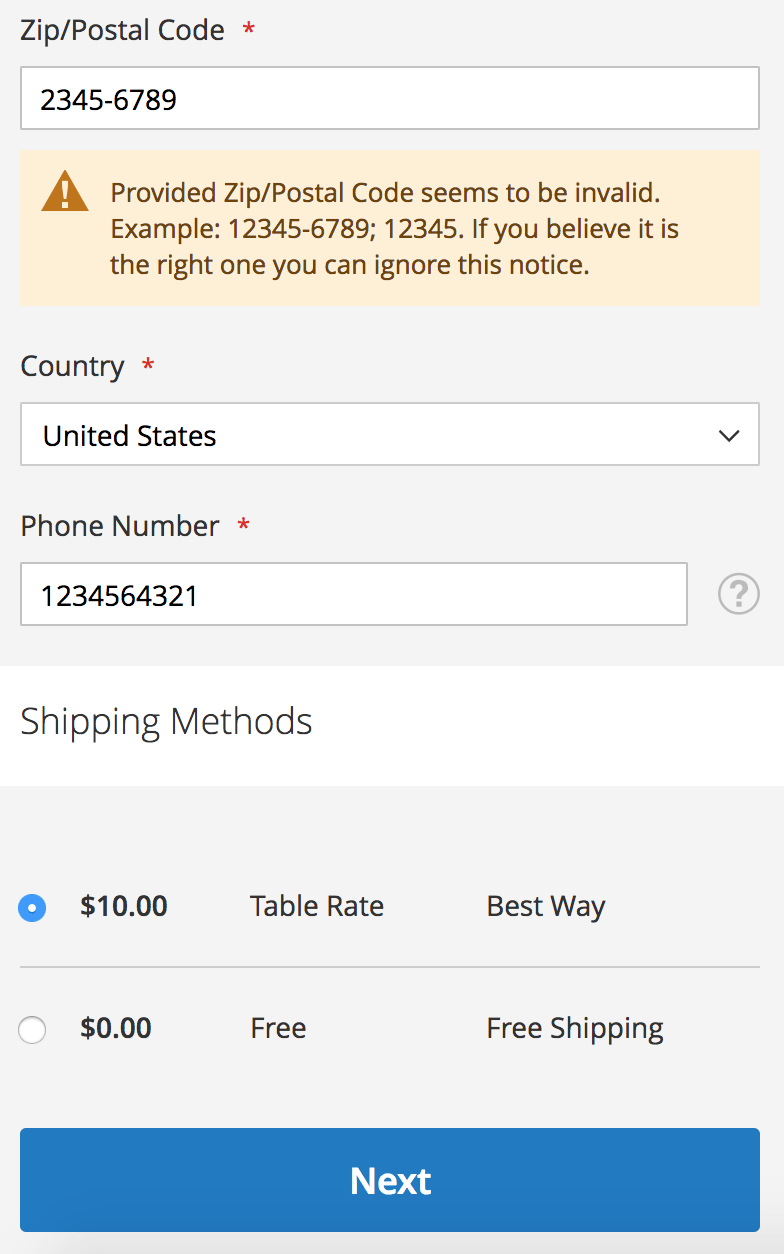Click the Table Rate method name
Viewport: 784px width, 1254px height.
pyautogui.click(x=316, y=906)
